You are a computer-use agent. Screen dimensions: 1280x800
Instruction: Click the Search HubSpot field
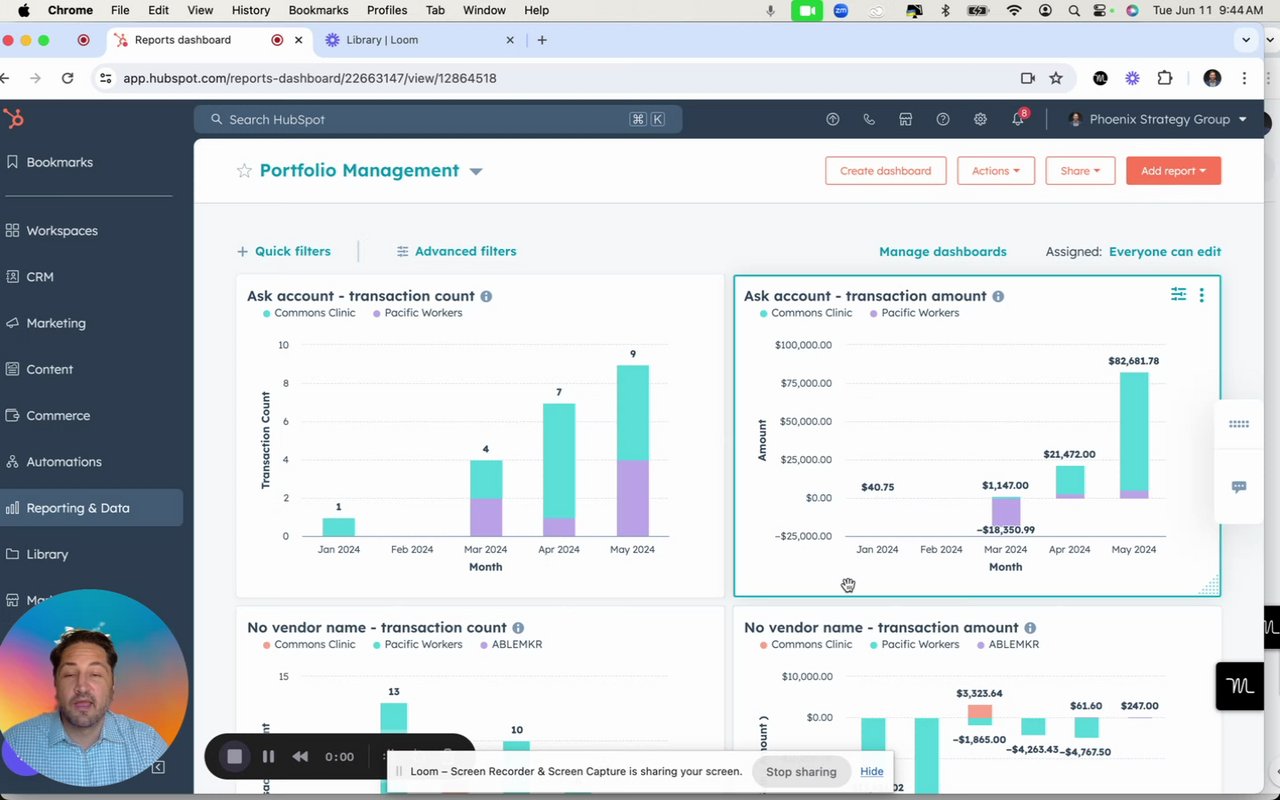coord(438,119)
